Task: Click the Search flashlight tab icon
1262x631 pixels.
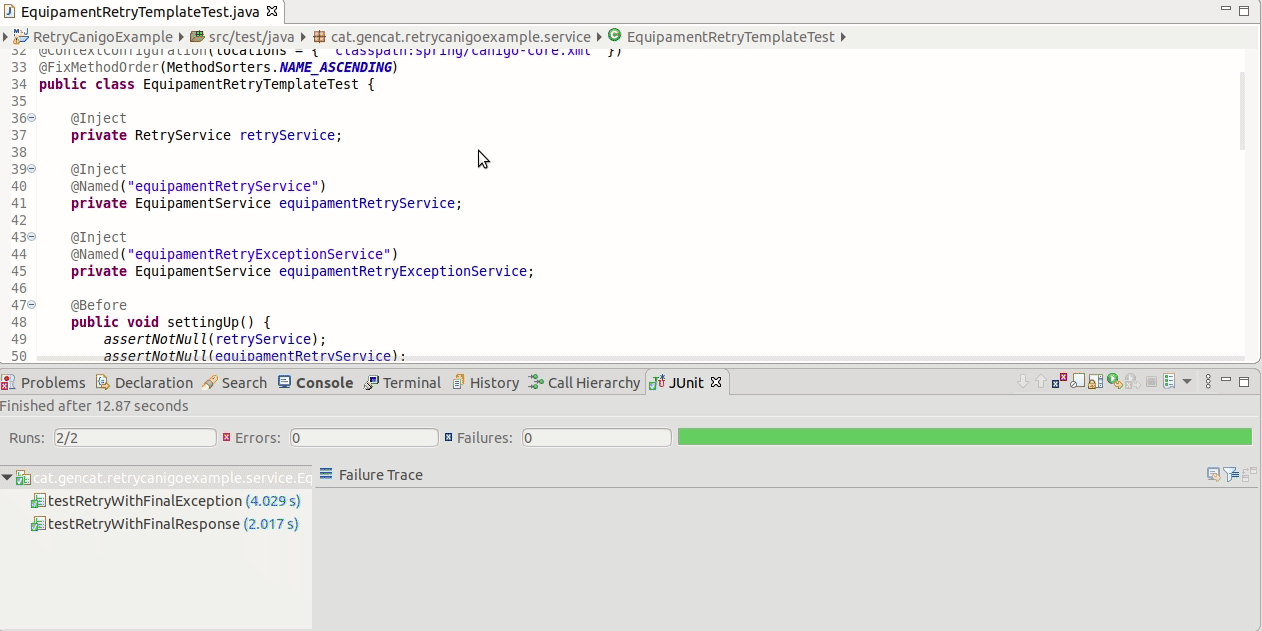Action: [210, 383]
